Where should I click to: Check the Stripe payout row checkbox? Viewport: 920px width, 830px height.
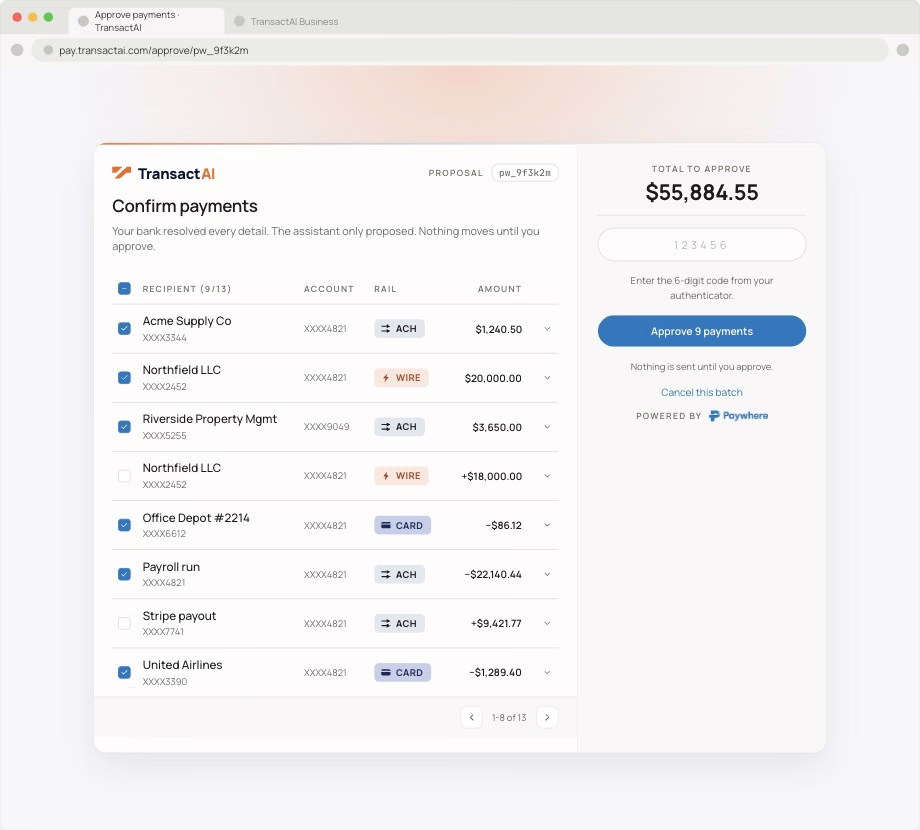click(x=124, y=623)
